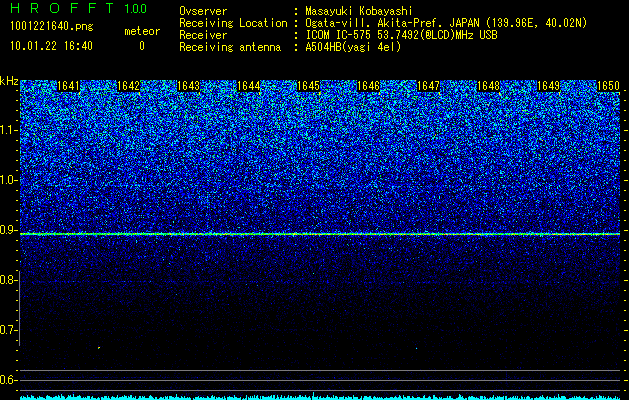Click the Ovserver label
Viewport: 629px width, 400px height.
[x=203, y=11]
